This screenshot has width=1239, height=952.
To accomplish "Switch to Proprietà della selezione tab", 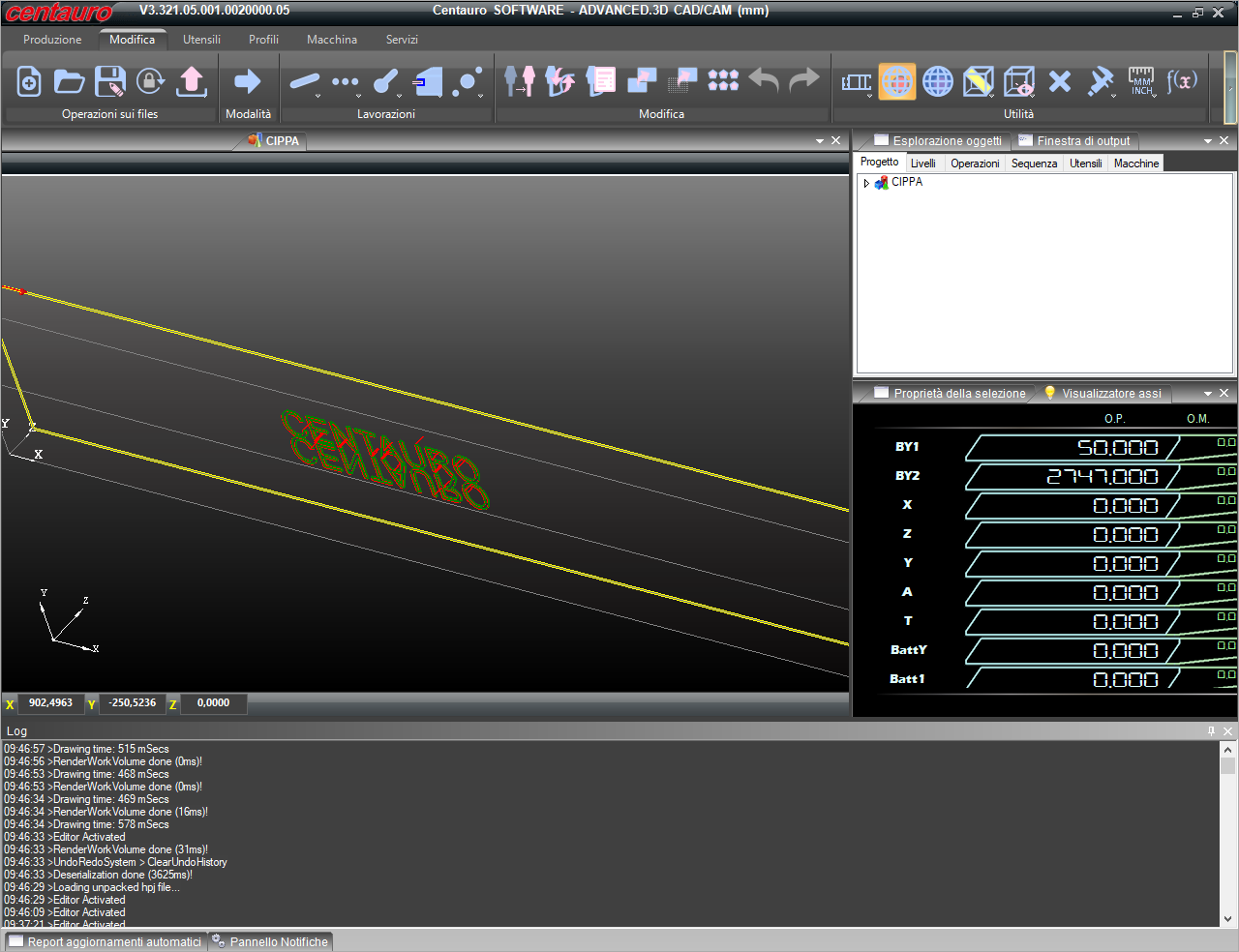I will (950, 394).
